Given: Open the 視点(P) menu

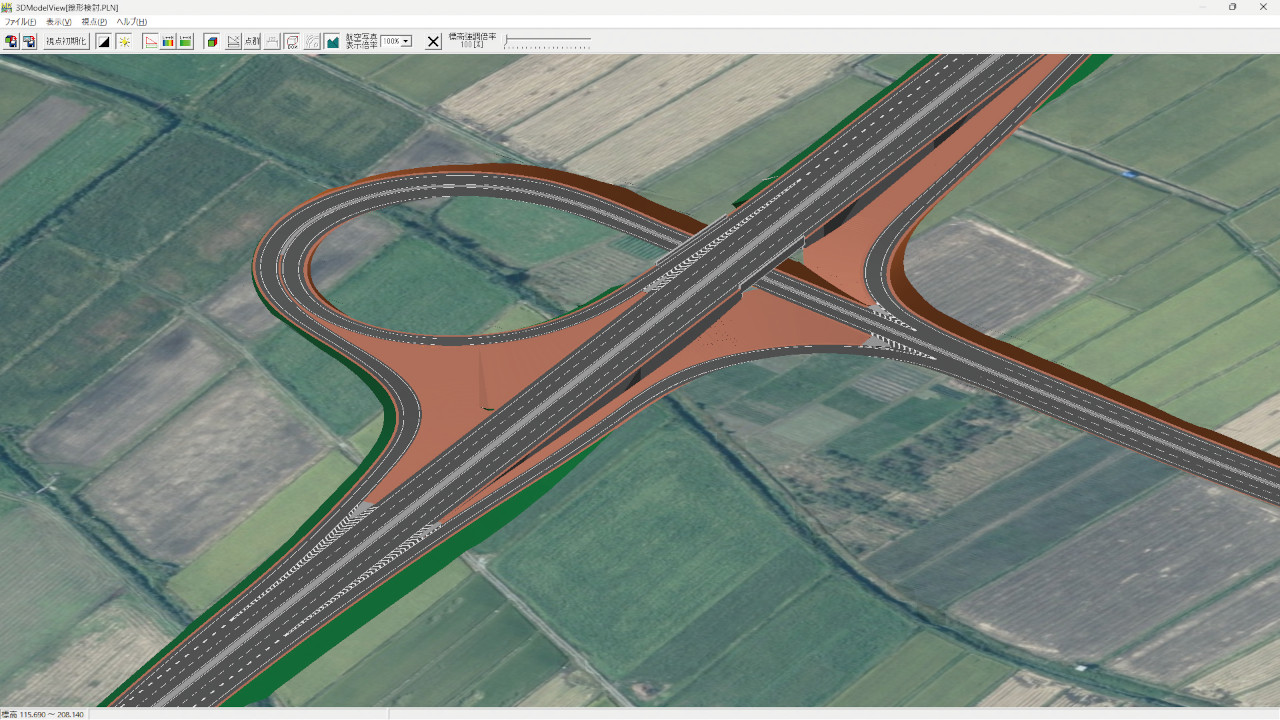Looking at the screenshot, I should click(x=94, y=22).
